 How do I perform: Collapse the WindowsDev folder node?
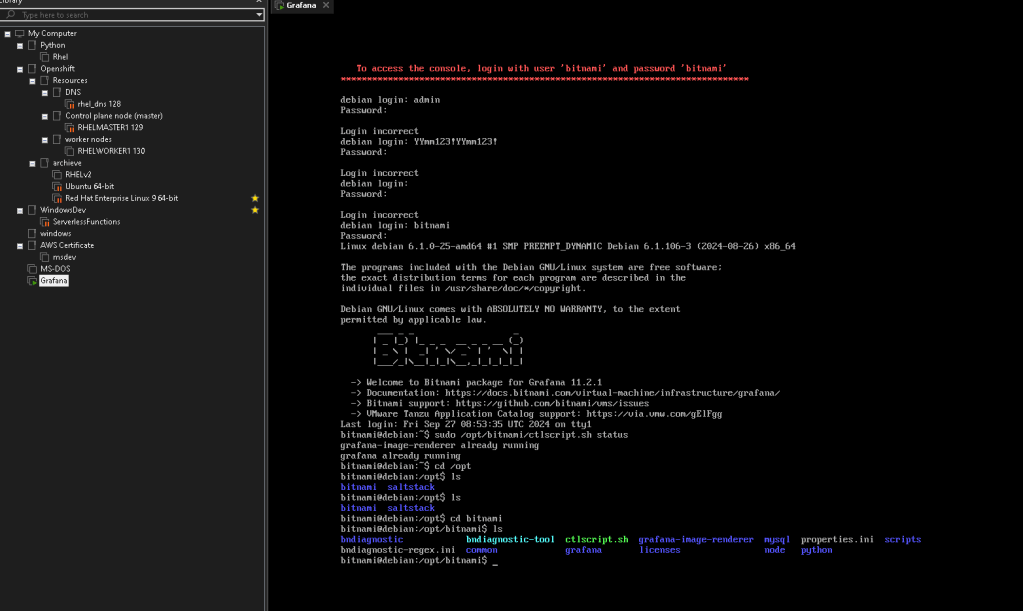pos(20,211)
